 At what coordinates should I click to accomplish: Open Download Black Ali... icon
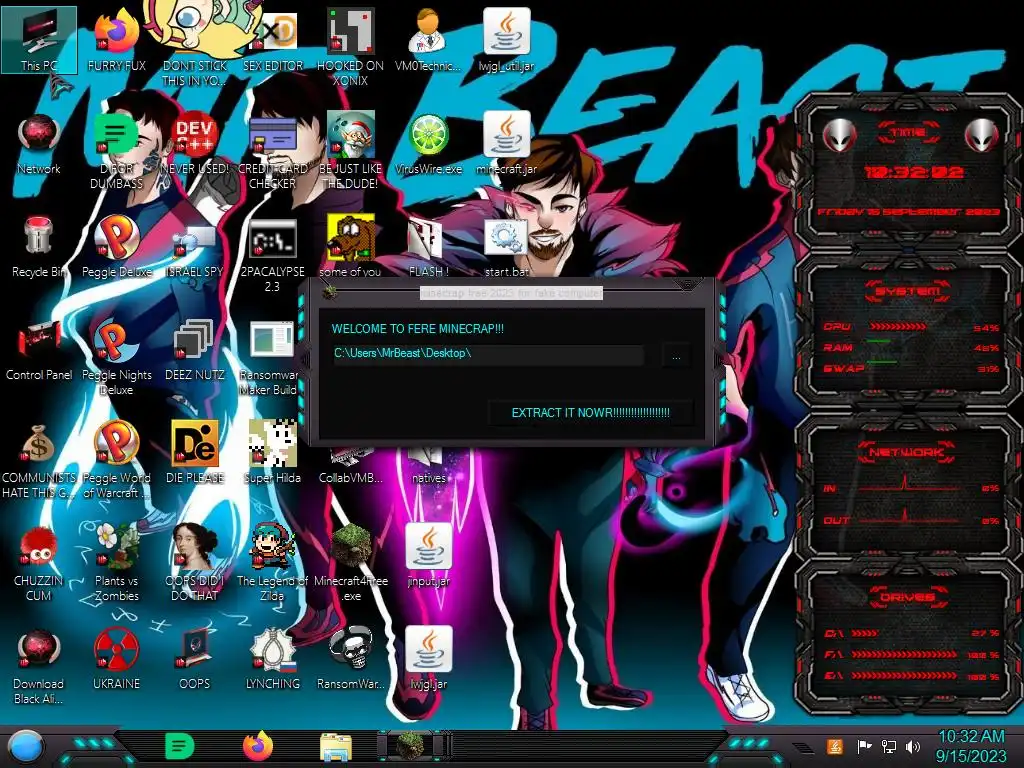pyautogui.click(x=39, y=666)
